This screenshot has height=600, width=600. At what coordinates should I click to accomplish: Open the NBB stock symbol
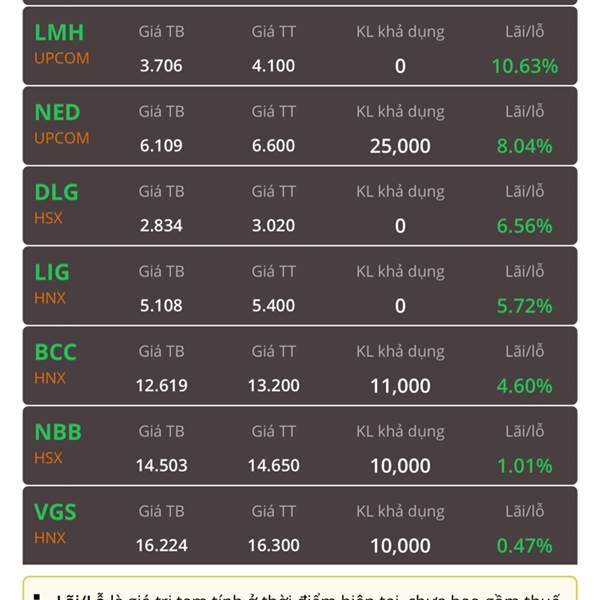(x=58, y=432)
